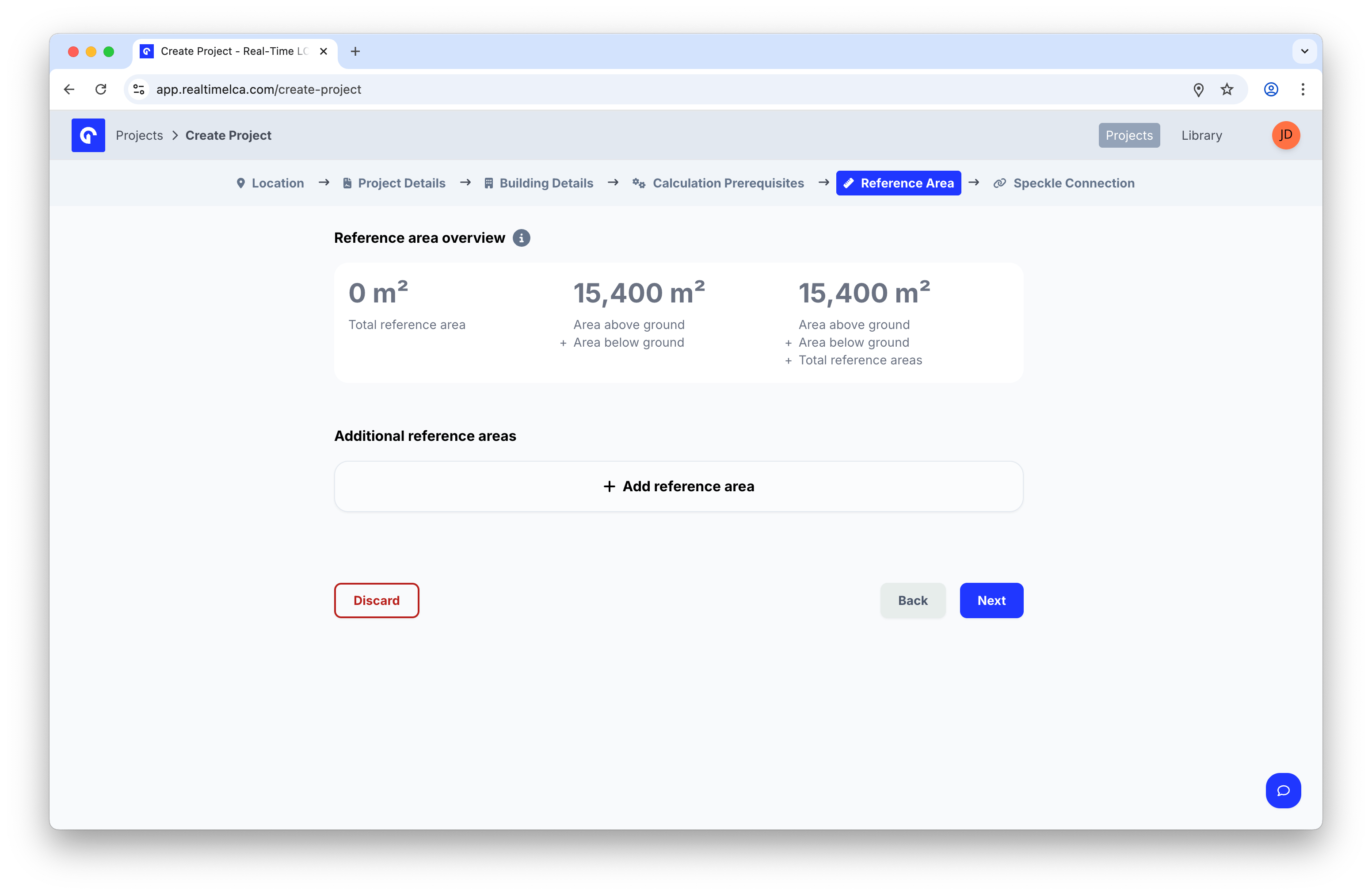
Task: Click Add reference area
Action: click(678, 486)
